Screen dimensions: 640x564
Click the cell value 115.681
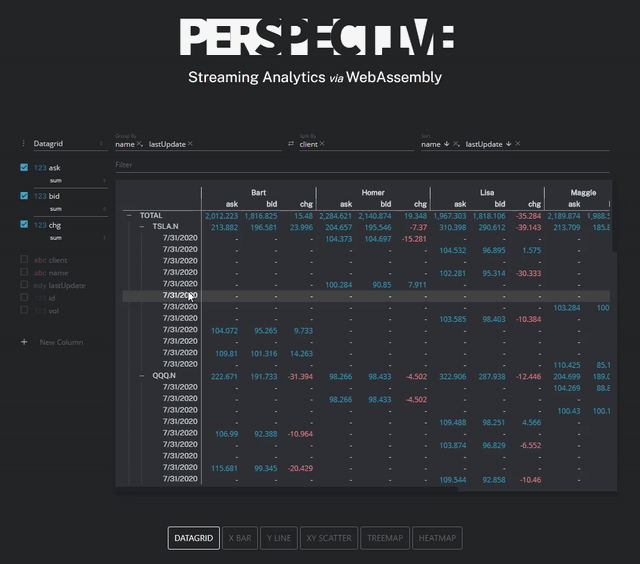click(x=224, y=468)
